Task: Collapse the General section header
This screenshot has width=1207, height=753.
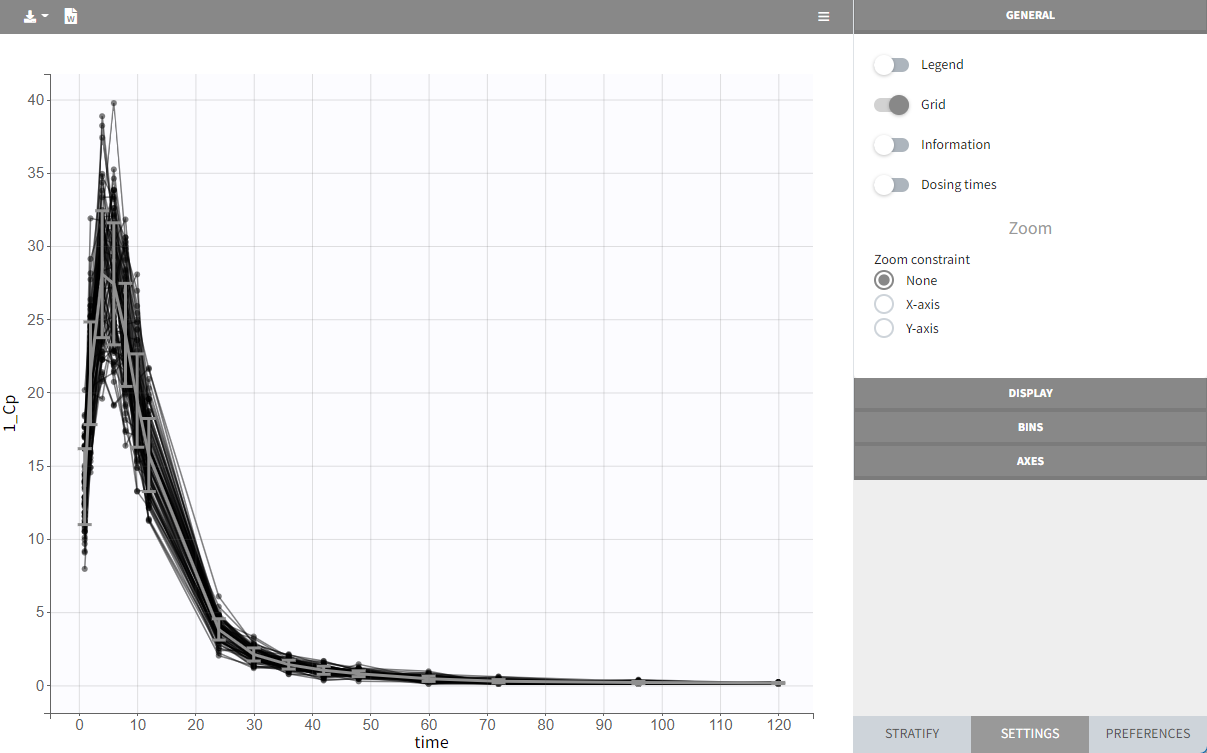Action: [1030, 16]
